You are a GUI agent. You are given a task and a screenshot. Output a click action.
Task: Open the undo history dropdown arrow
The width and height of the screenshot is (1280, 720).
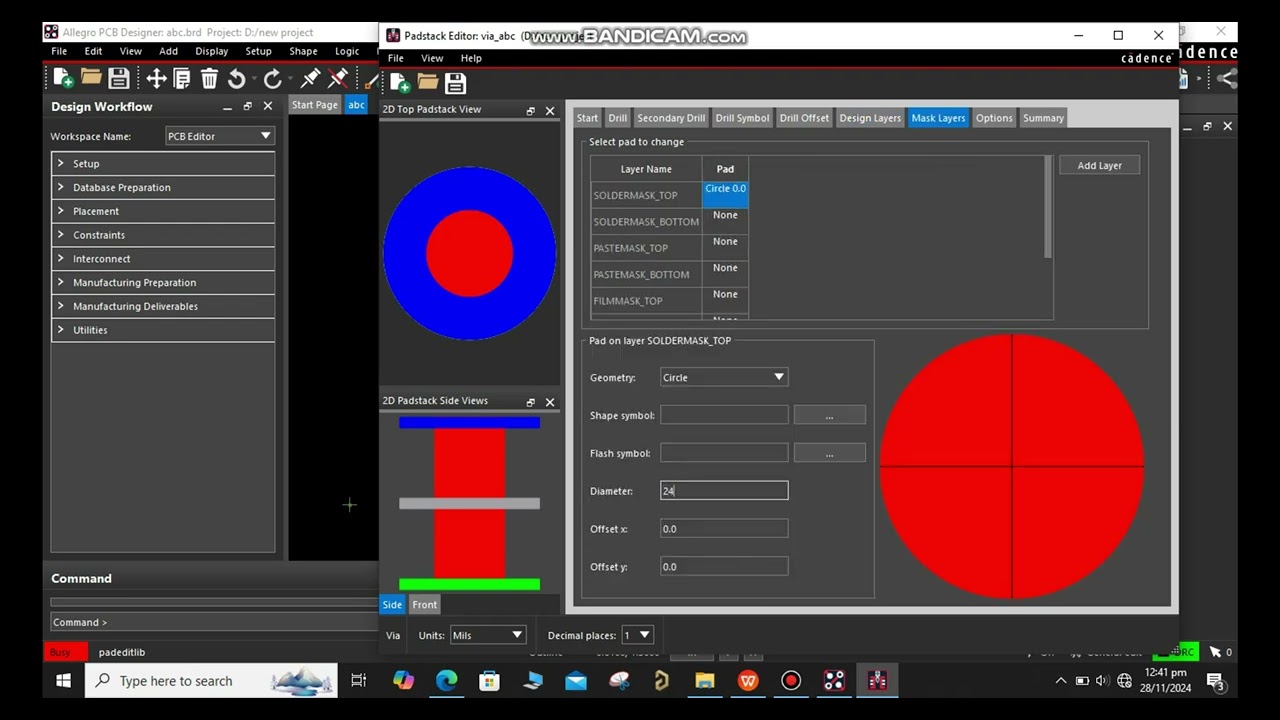point(252,79)
